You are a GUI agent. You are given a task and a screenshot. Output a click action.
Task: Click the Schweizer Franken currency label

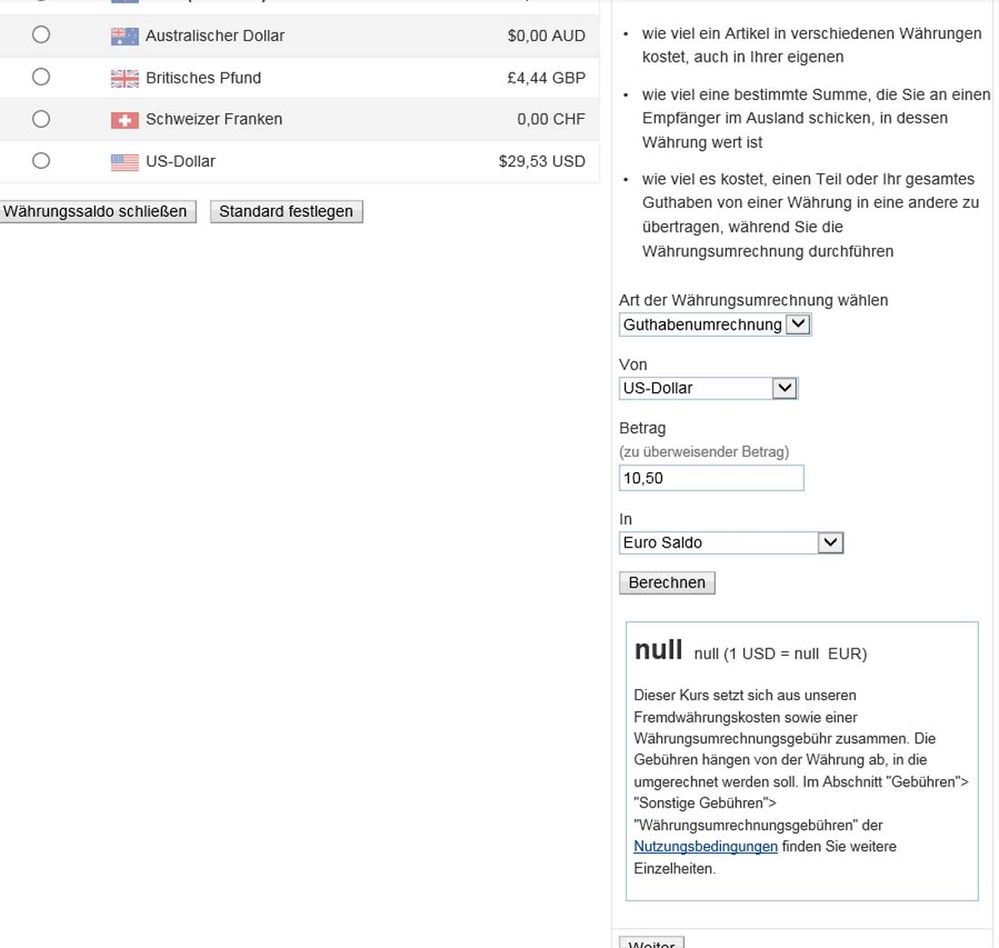coord(214,119)
